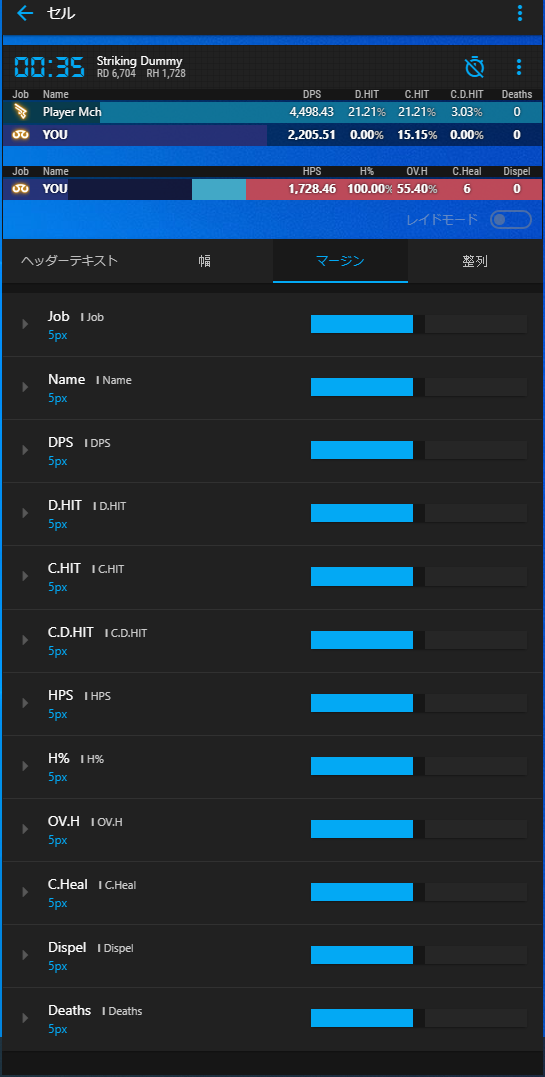This screenshot has height=1077, width=545.
Task: Expand the C.D.HIT margin setting
Action: (x=25, y=640)
